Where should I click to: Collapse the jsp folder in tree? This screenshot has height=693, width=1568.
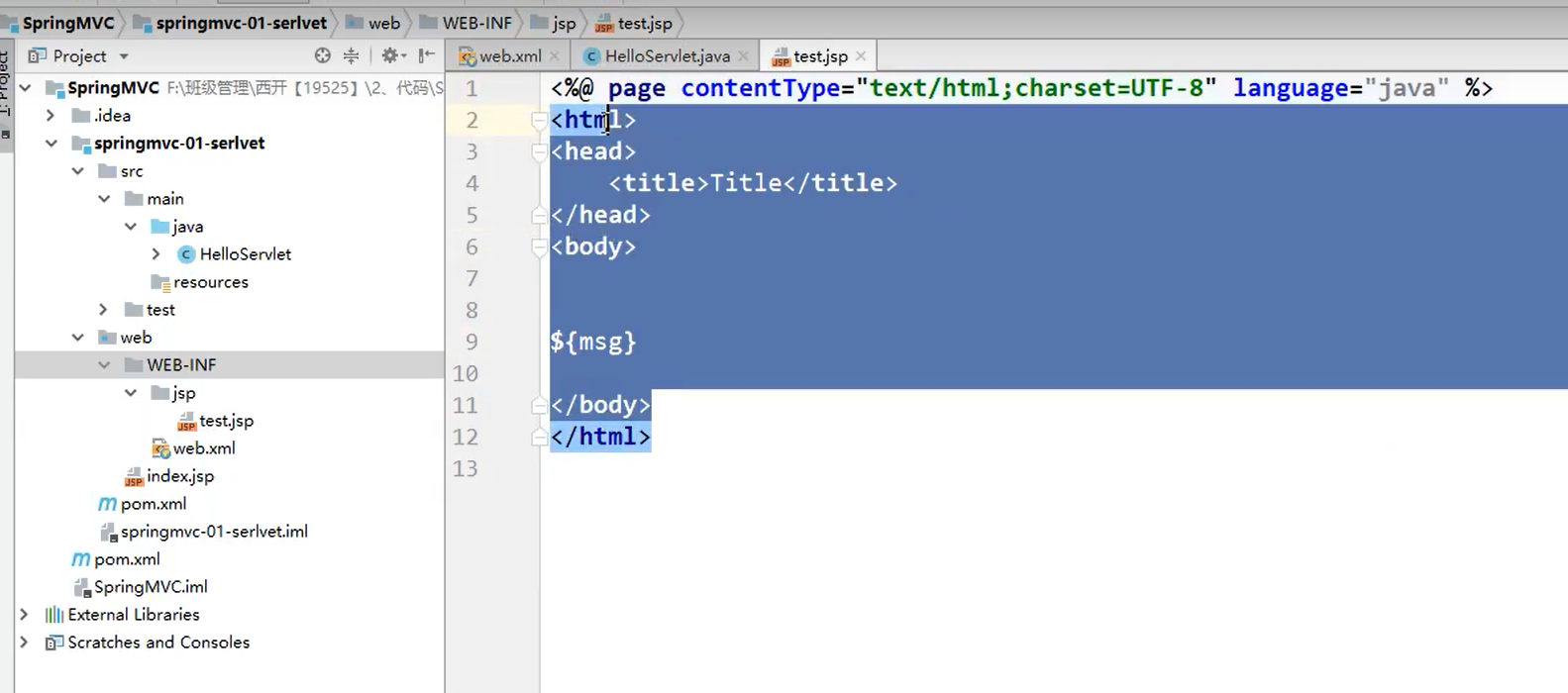pyautogui.click(x=131, y=393)
